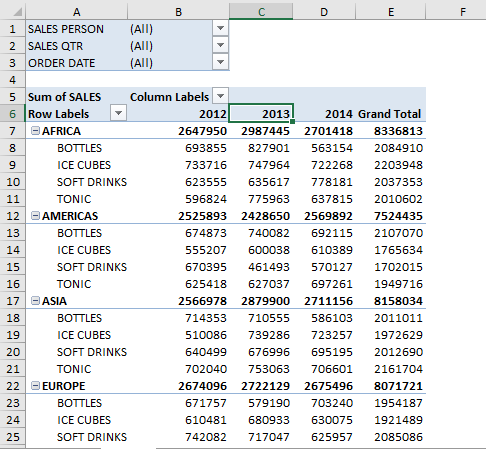Open the ORDER DATE filter dropdown
486x449 pixels.
pyautogui.click(x=220, y=62)
